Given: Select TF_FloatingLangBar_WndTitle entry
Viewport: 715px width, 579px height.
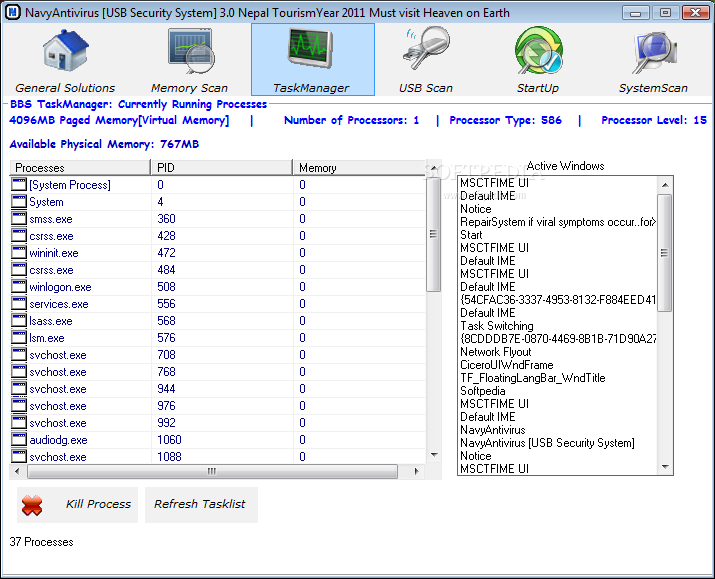Looking at the screenshot, I should click(x=533, y=378).
